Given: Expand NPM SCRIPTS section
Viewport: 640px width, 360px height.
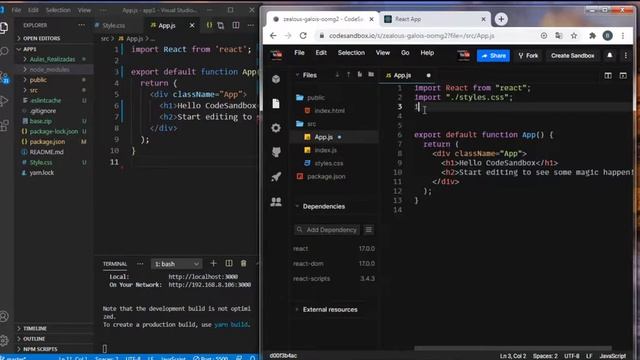Looking at the screenshot, I should [40, 349].
